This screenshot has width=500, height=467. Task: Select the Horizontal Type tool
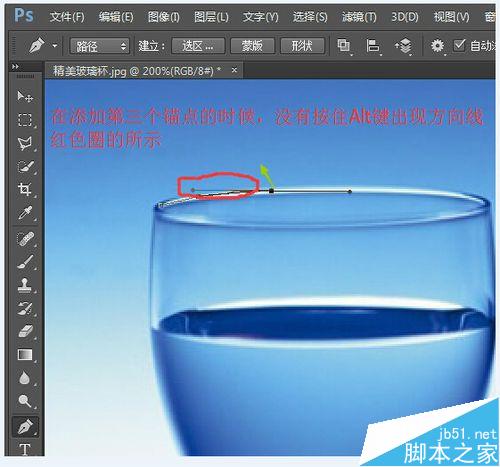(x=25, y=449)
